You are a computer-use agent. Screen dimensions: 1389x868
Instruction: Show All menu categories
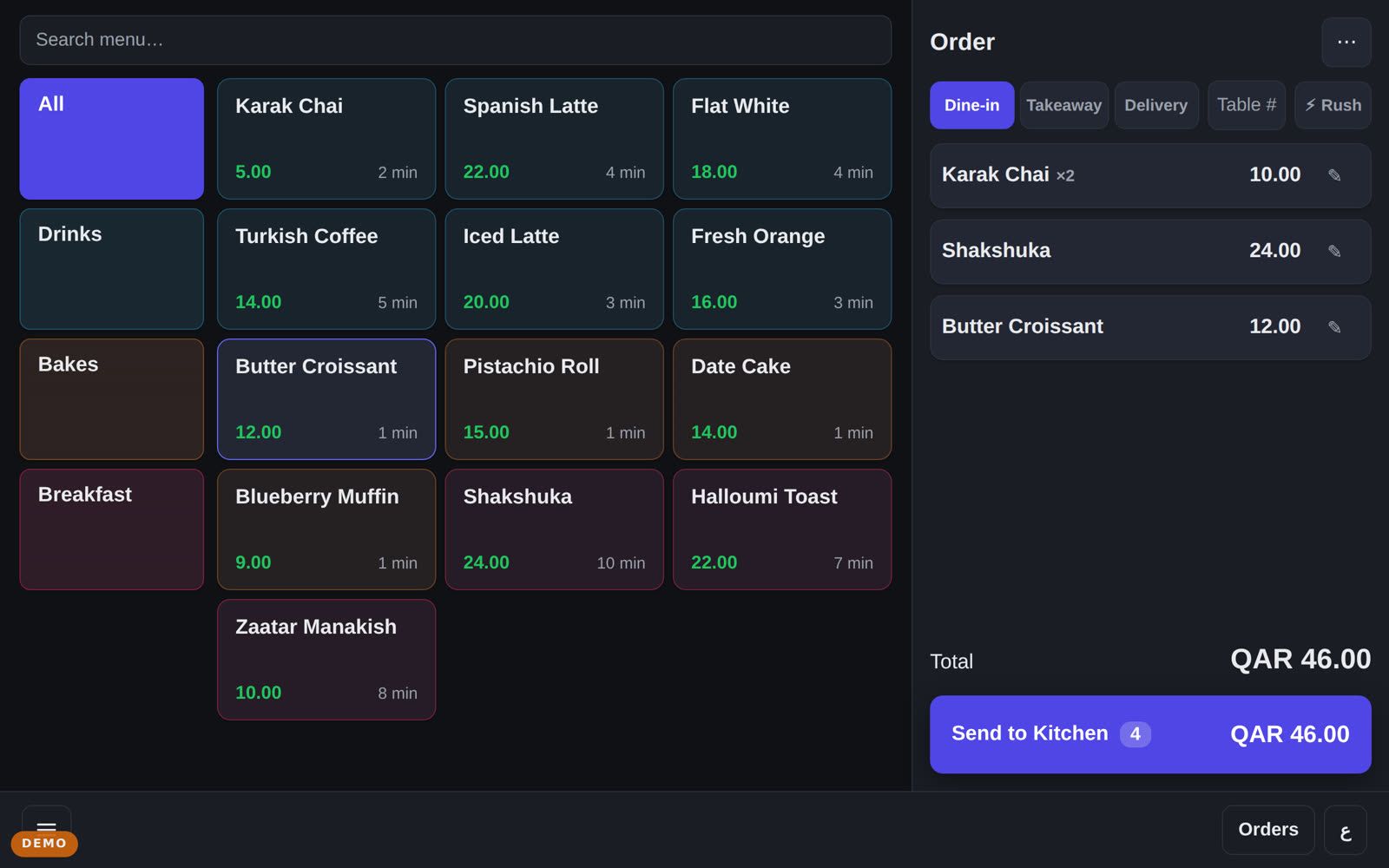[112, 139]
